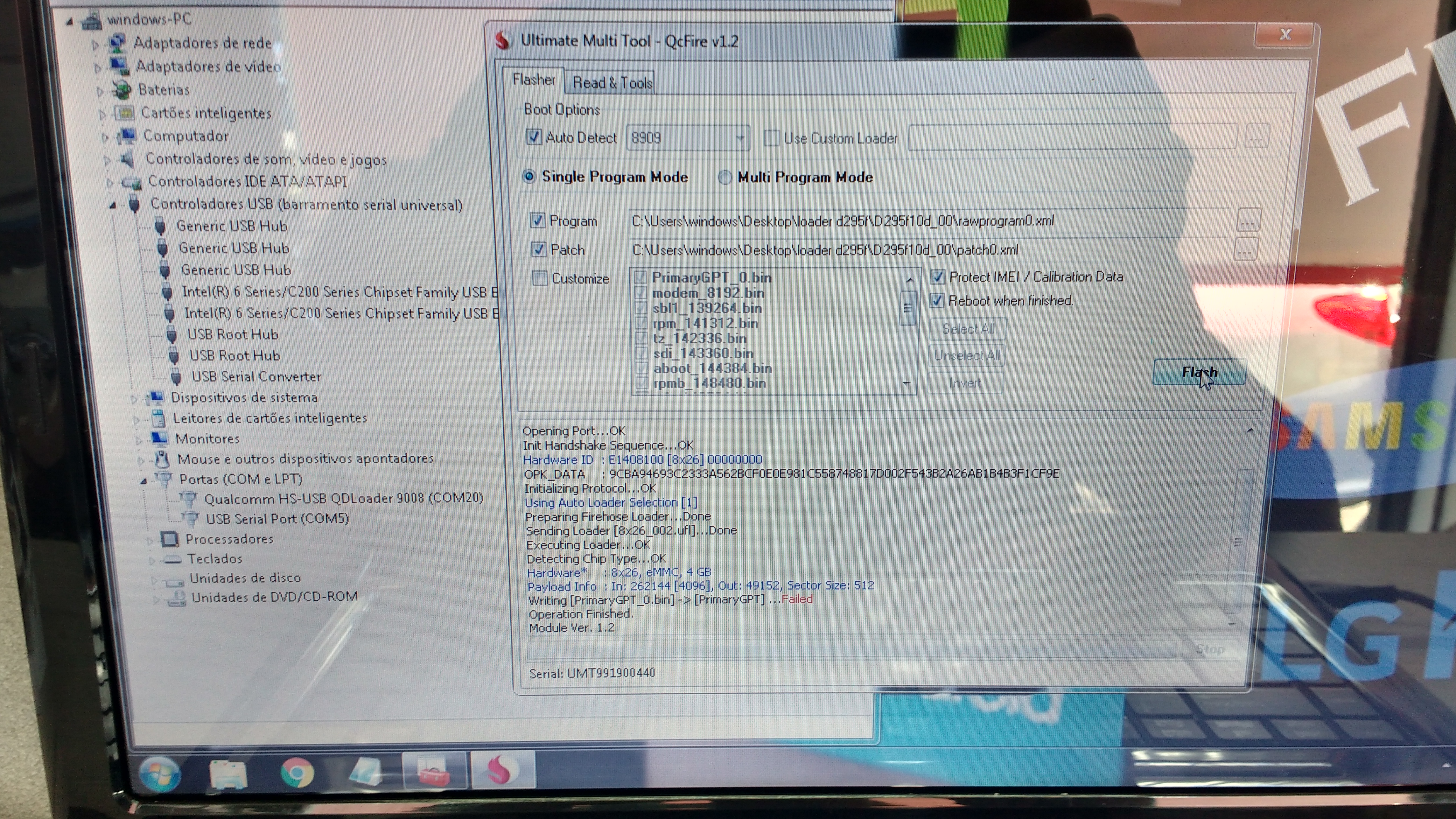The image size is (1456, 819).
Task: Click the Flash button
Action: (x=1199, y=372)
